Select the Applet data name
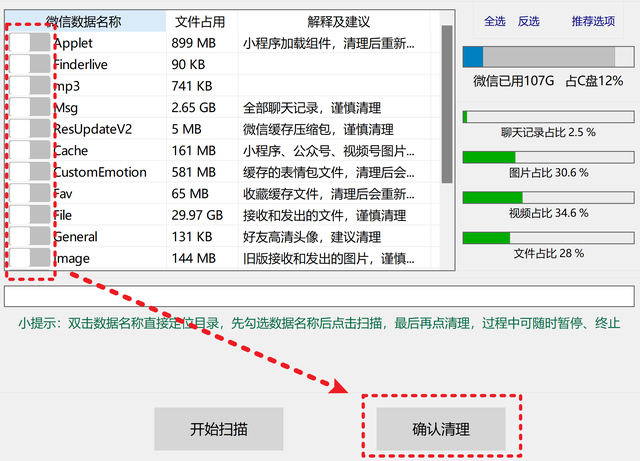This screenshot has width=640, height=461. 73,43
